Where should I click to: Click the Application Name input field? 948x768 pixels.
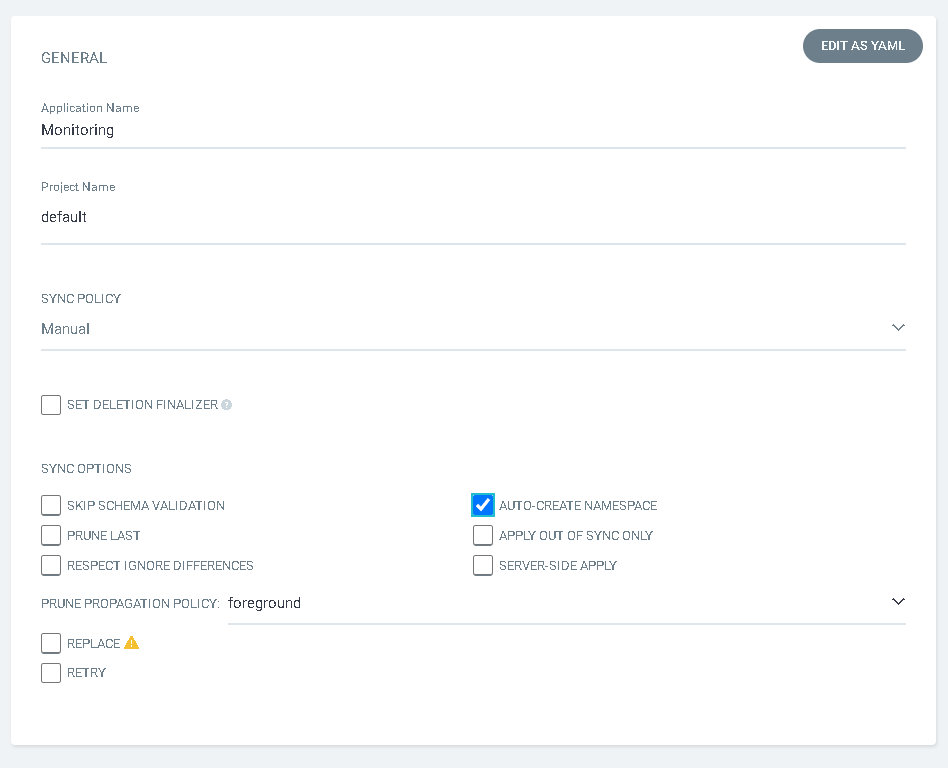click(472, 130)
